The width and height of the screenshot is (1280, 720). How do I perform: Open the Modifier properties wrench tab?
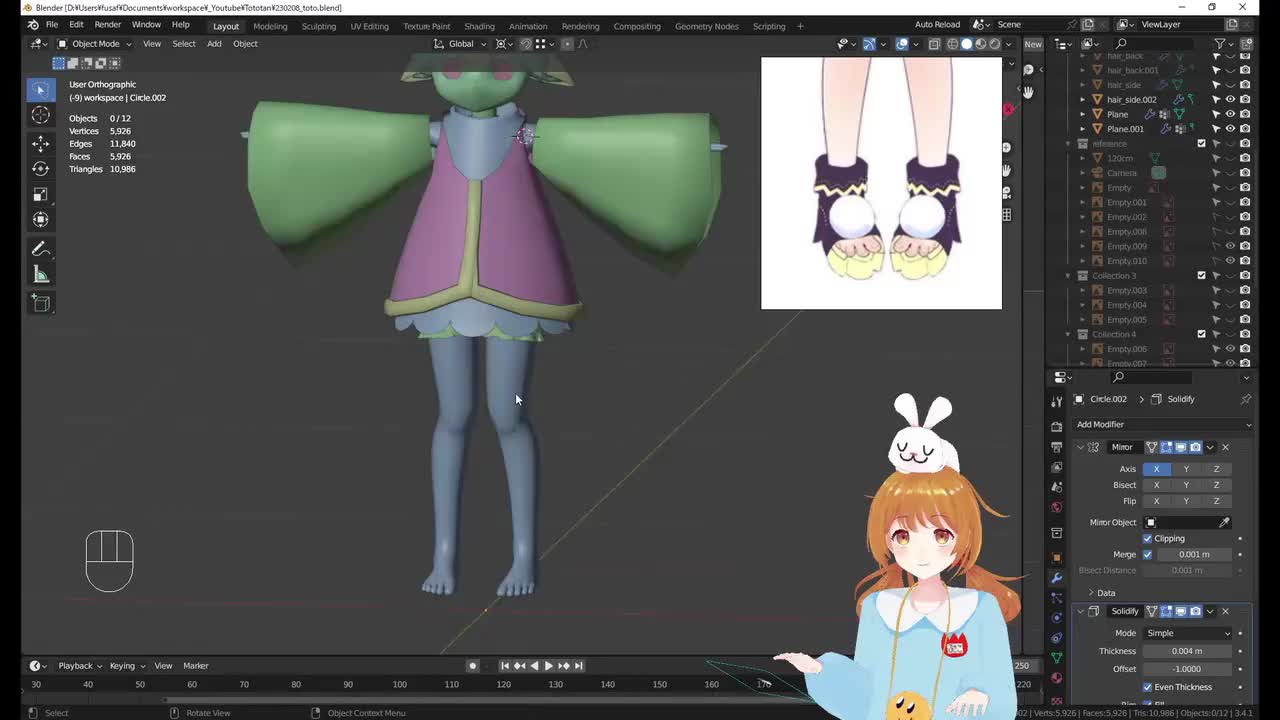click(1056, 577)
